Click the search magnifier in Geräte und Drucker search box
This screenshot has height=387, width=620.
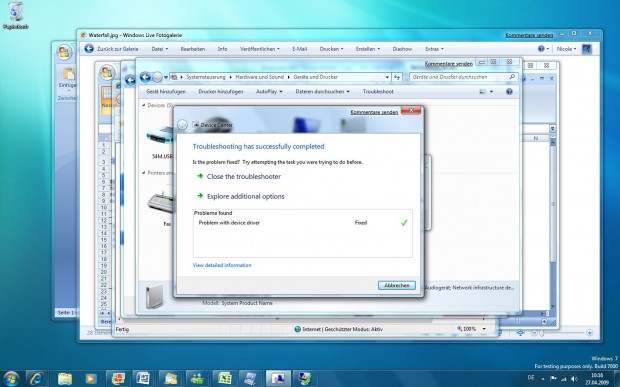512,77
